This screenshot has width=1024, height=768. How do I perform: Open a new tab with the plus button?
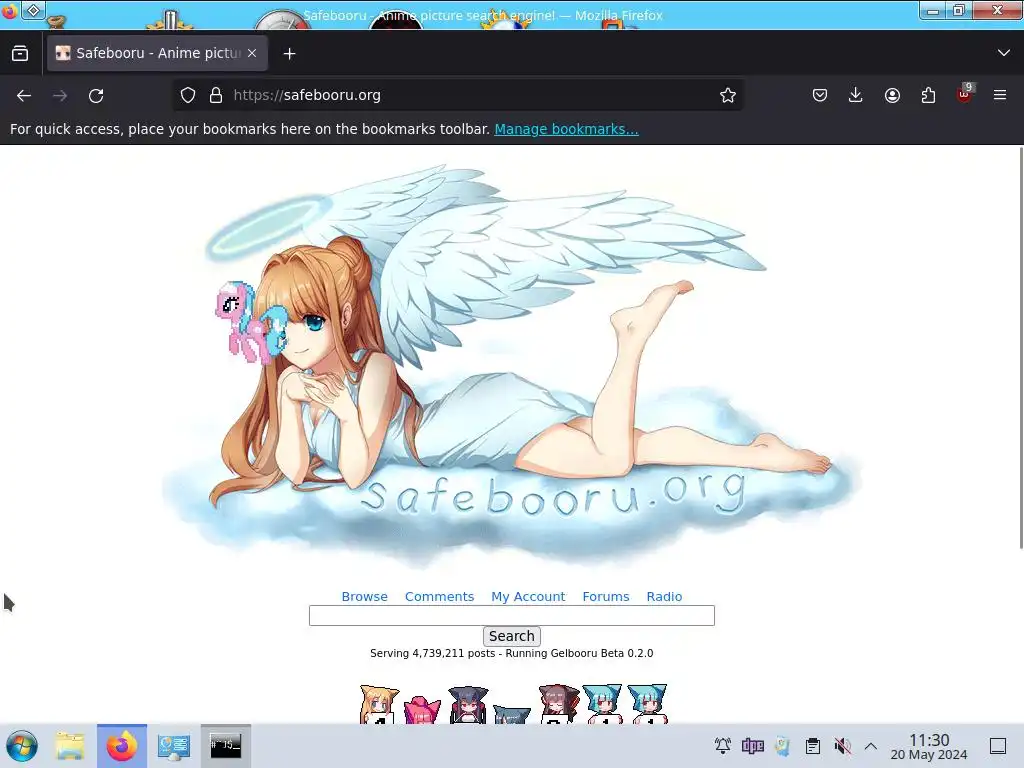(289, 54)
